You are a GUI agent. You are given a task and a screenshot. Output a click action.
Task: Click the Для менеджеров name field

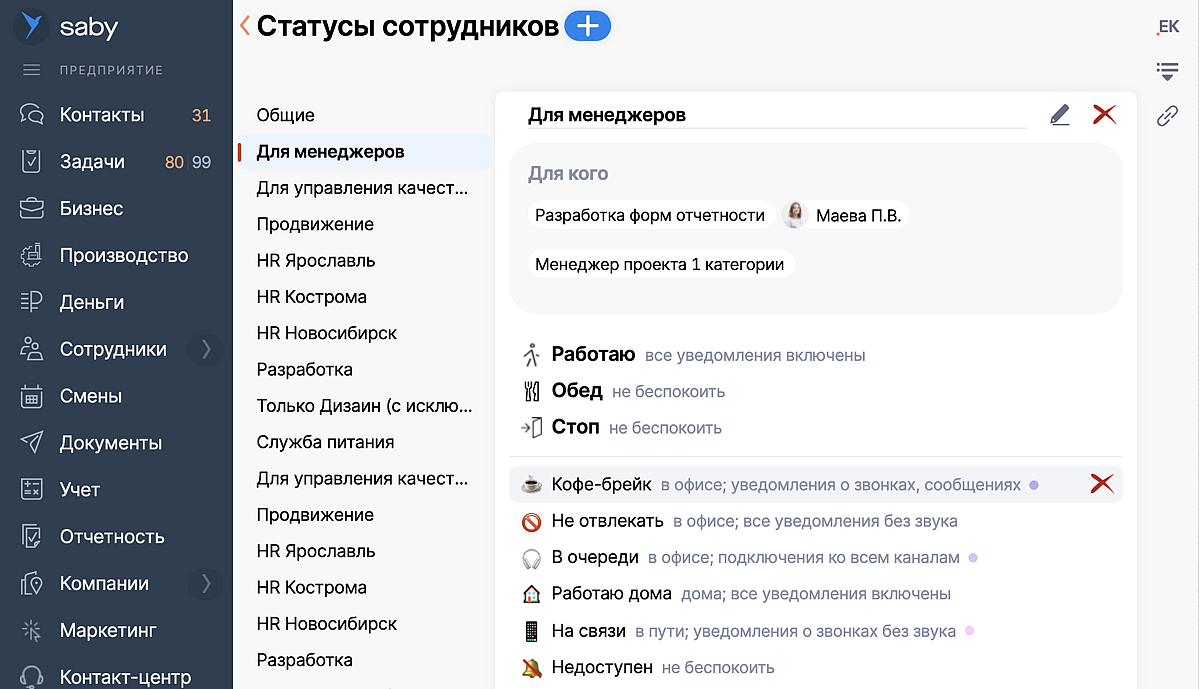coord(775,115)
